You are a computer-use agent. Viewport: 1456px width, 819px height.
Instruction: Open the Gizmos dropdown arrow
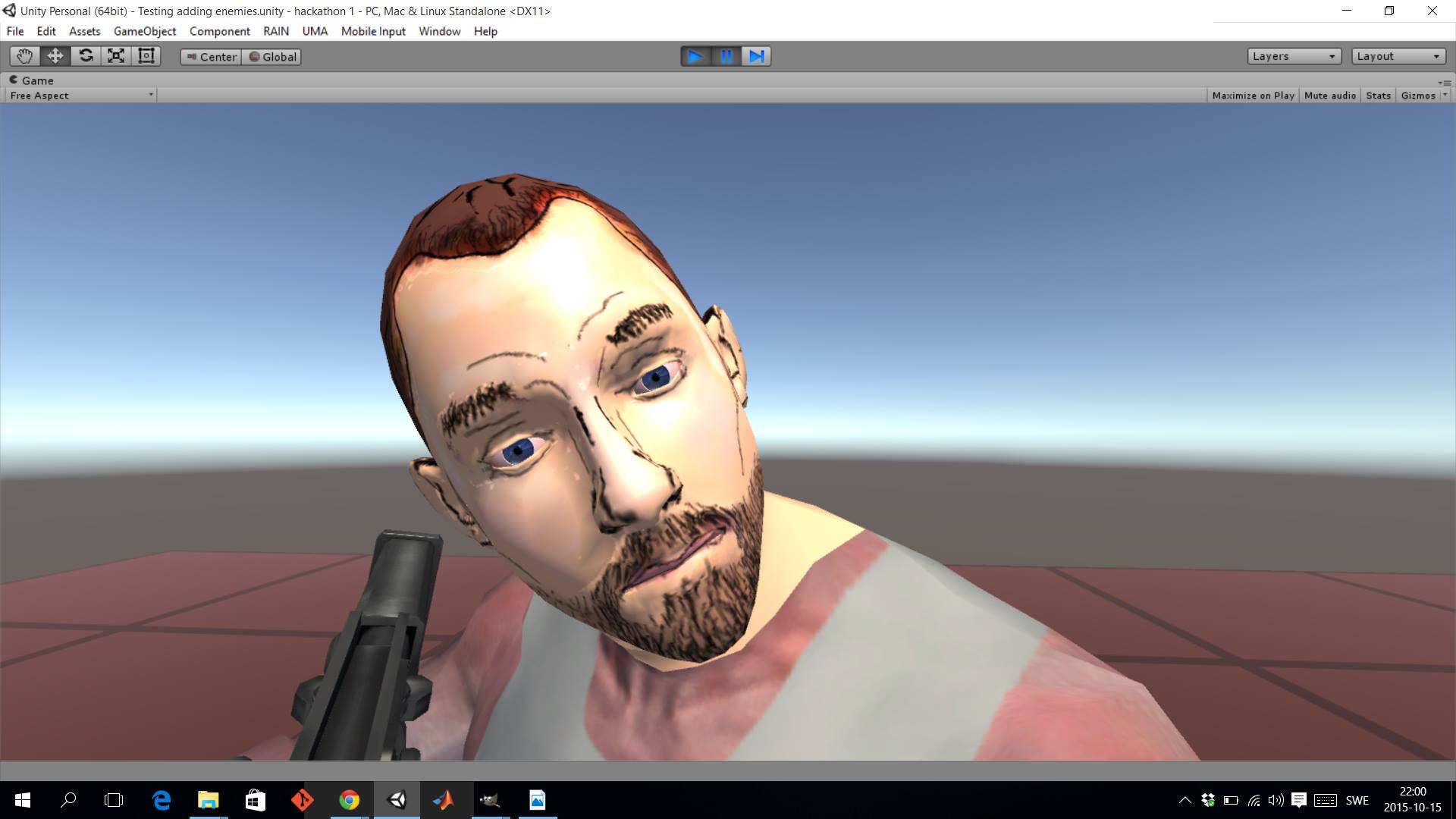point(1445,96)
